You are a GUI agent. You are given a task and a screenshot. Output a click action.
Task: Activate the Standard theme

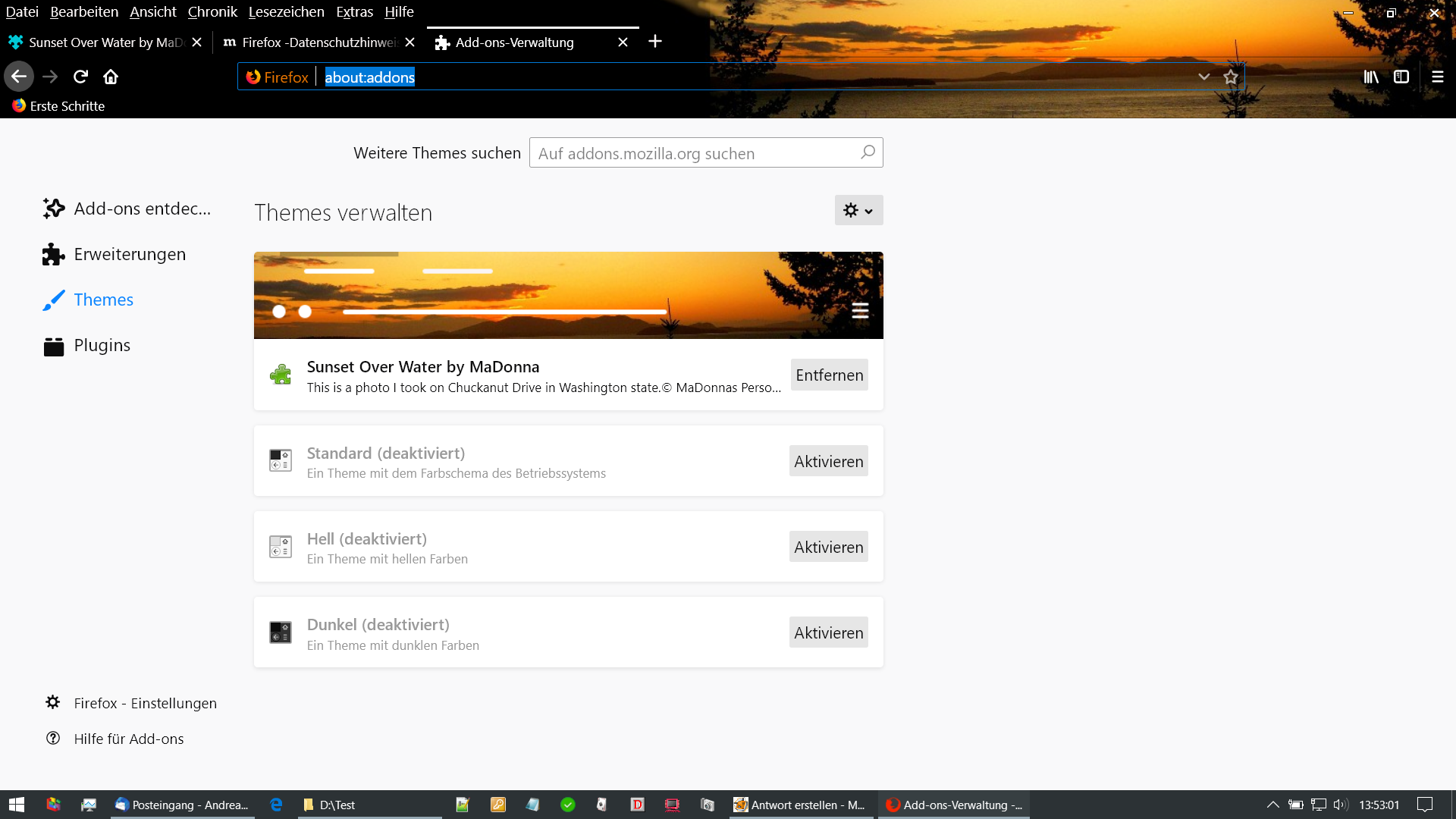tap(828, 461)
